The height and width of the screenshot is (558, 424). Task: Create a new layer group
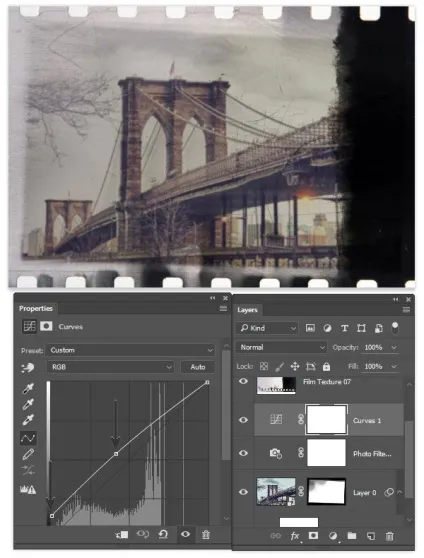pos(352,536)
